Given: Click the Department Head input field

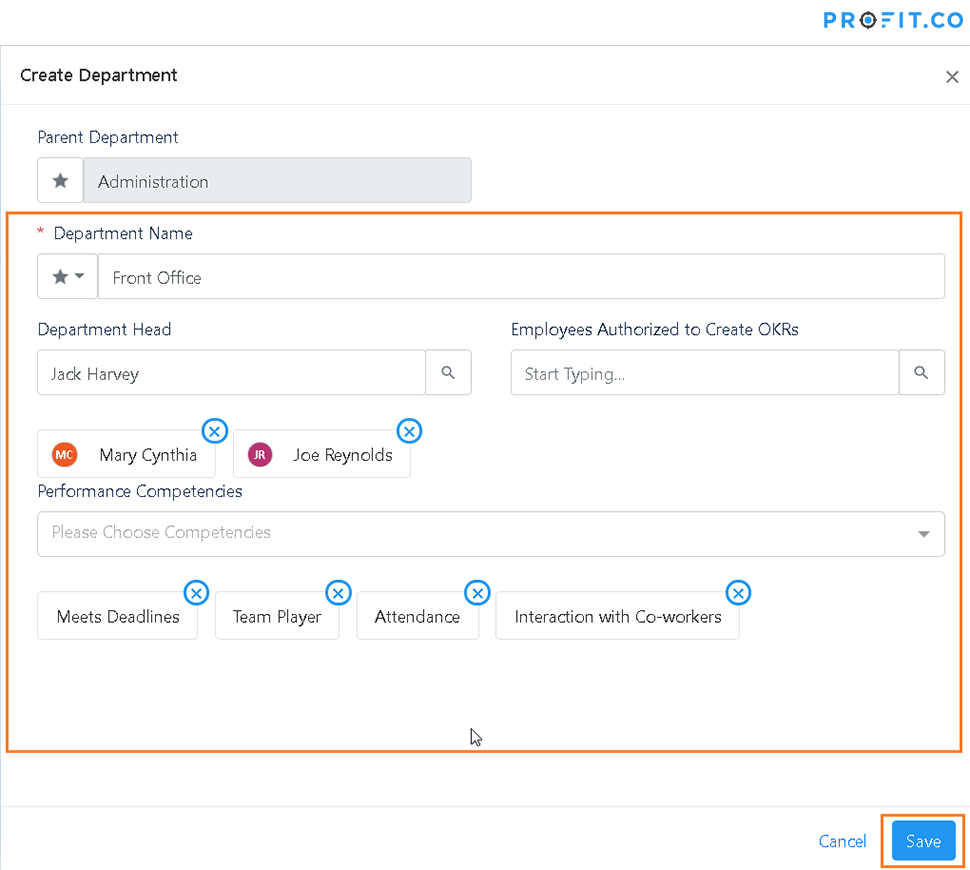Looking at the screenshot, I should [x=232, y=373].
